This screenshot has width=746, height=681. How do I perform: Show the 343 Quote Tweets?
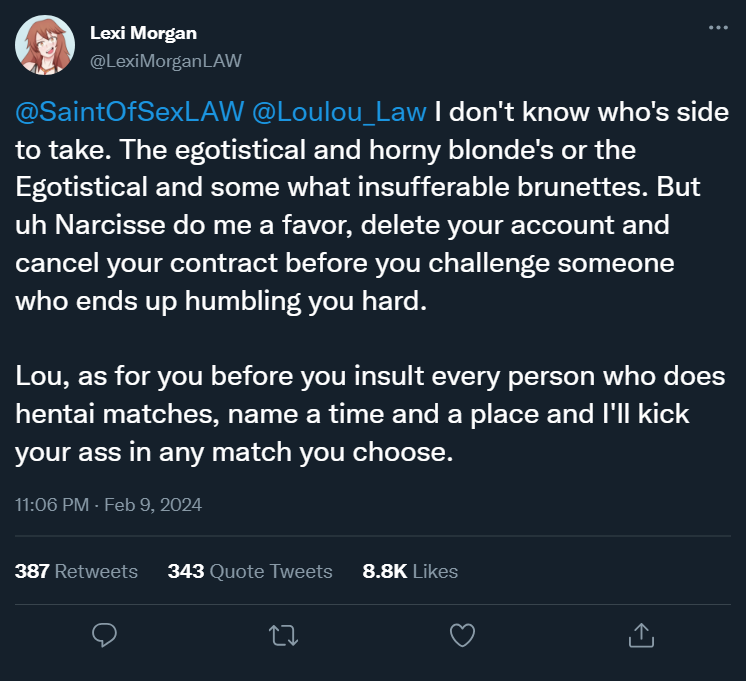249,571
